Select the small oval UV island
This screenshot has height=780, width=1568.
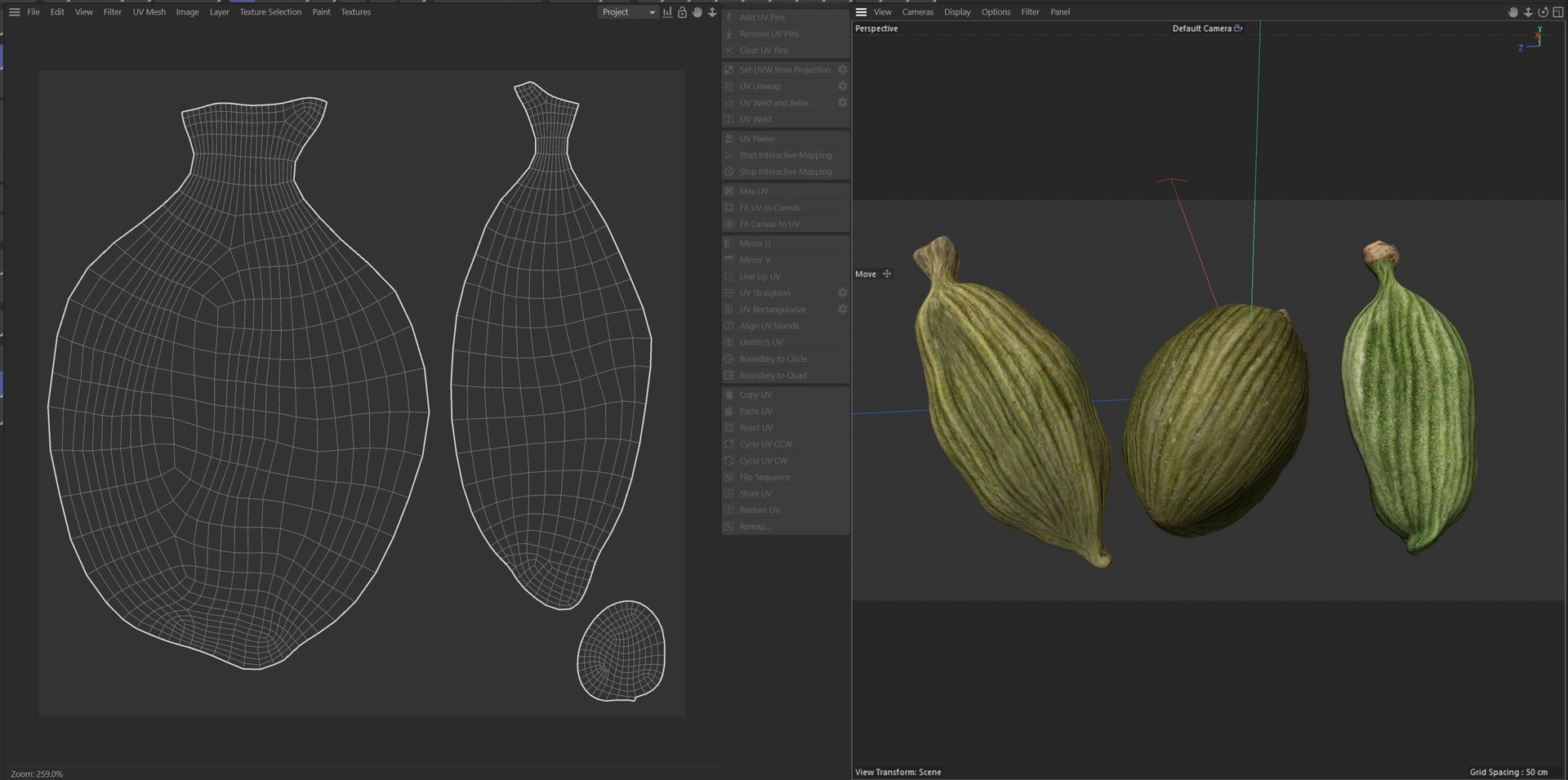click(x=621, y=651)
